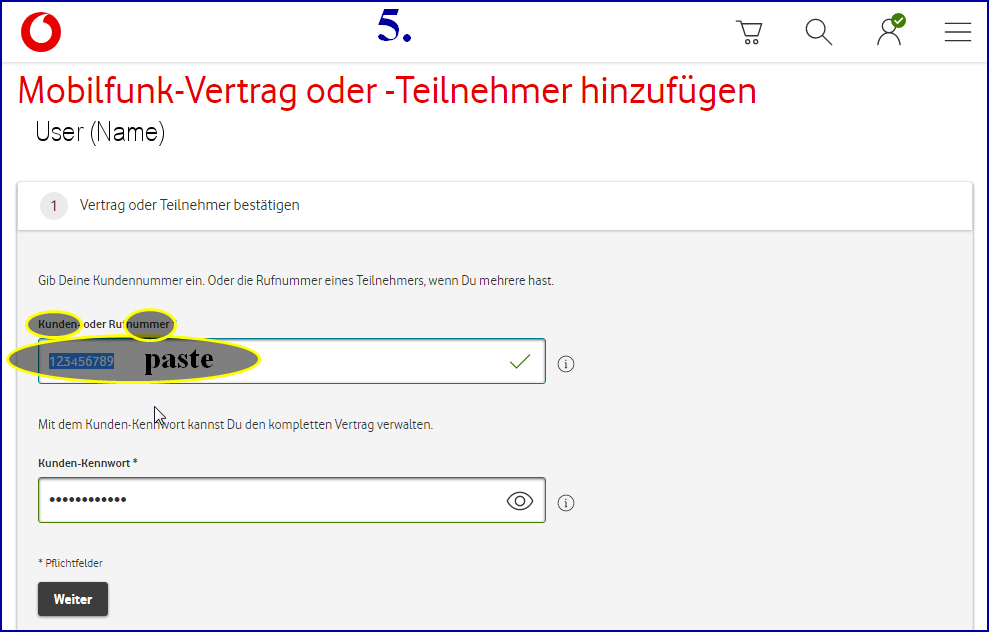Open the shopping cart icon
The image size is (989, 632).
(x=749, y=32)
